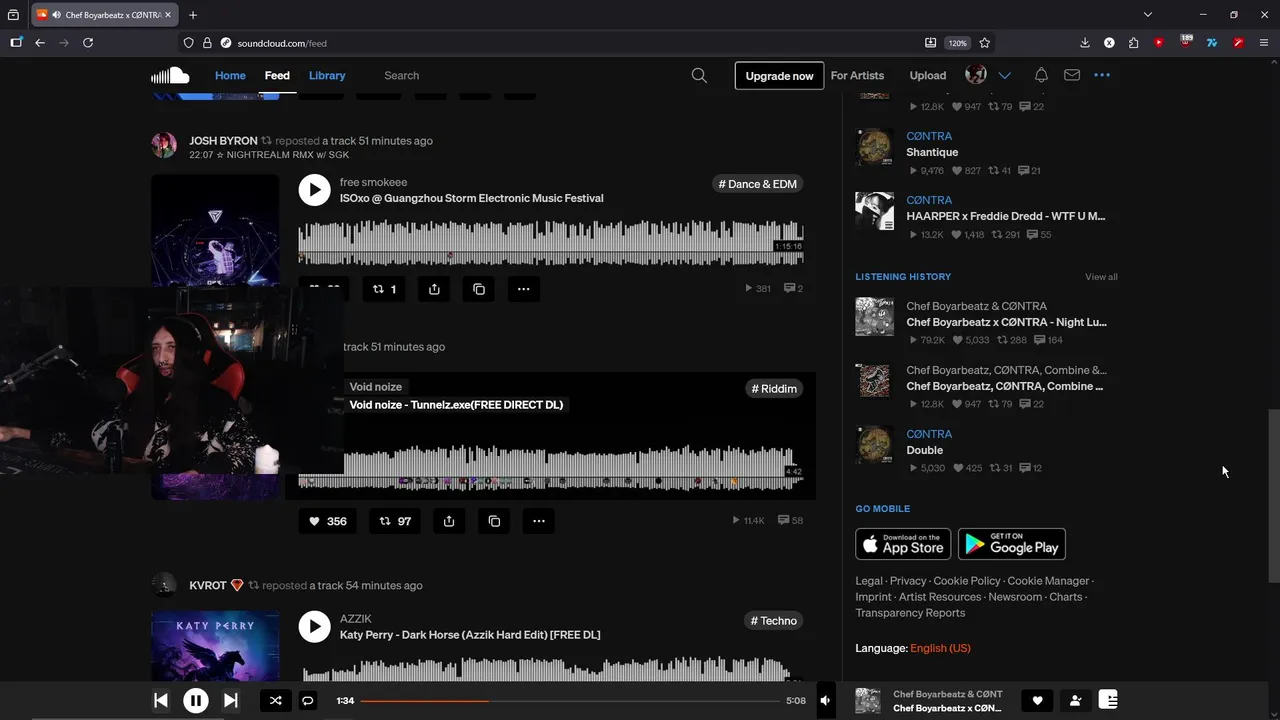Image resolution: width=1280 pixels, height=720 pixels.
Task: Open the user avatar in header
Action: coord(976,75)
